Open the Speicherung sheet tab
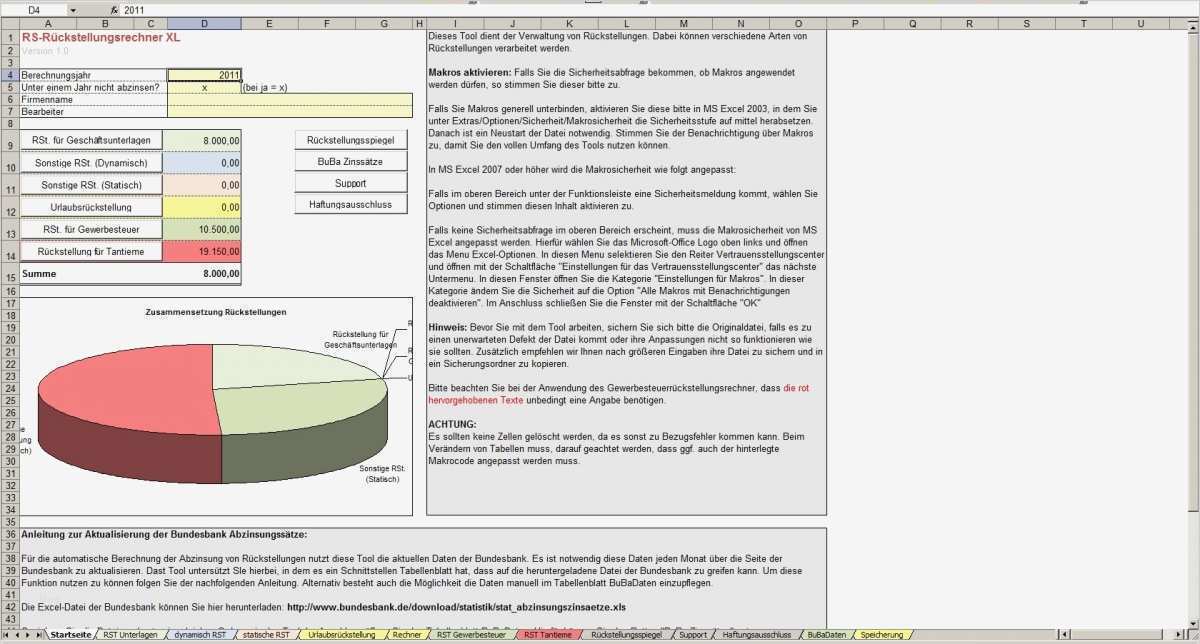This screenshot has width=1200, height=644. (881, 635)
